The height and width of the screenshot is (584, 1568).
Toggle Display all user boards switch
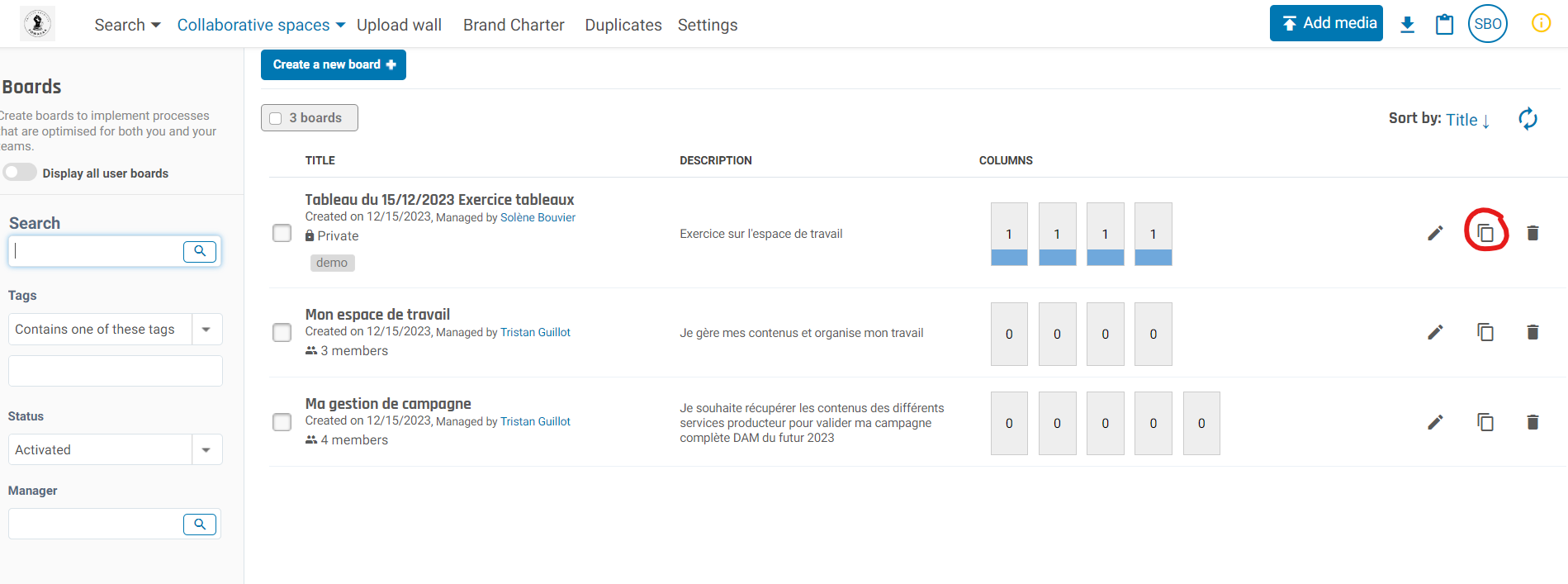20,173
